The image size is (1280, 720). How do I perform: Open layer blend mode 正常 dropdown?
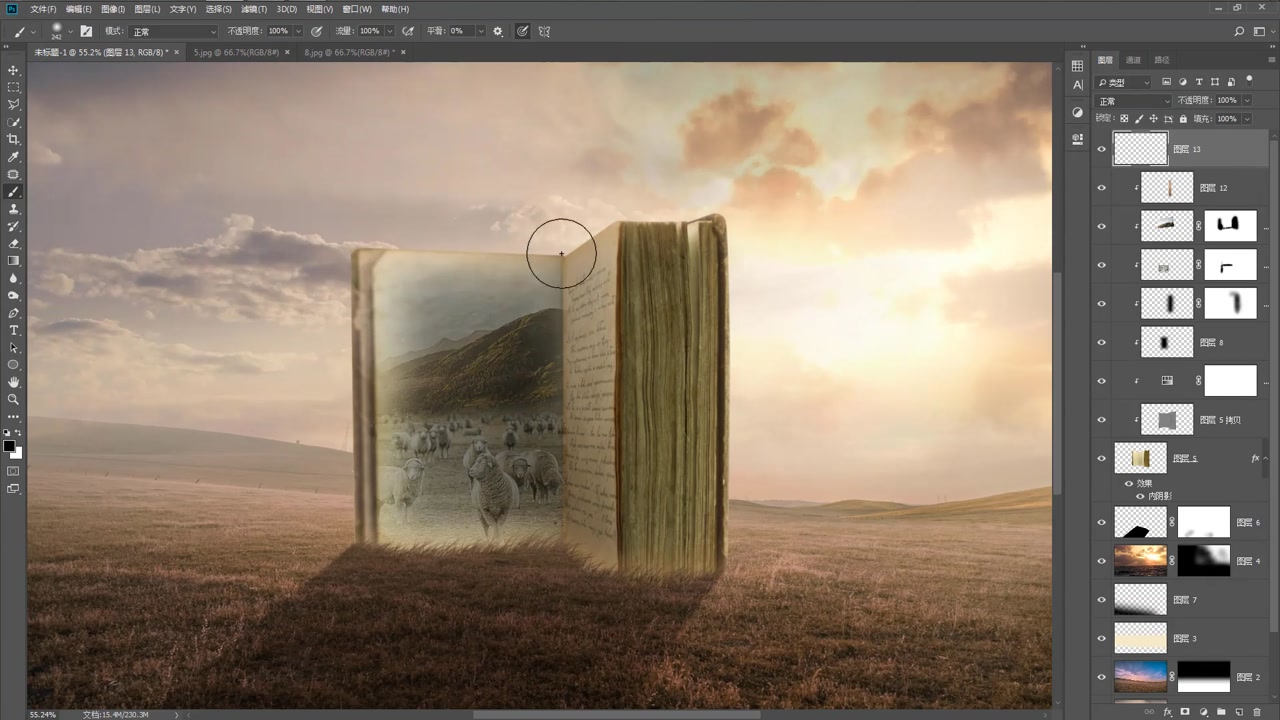[x=1133, y=101]
